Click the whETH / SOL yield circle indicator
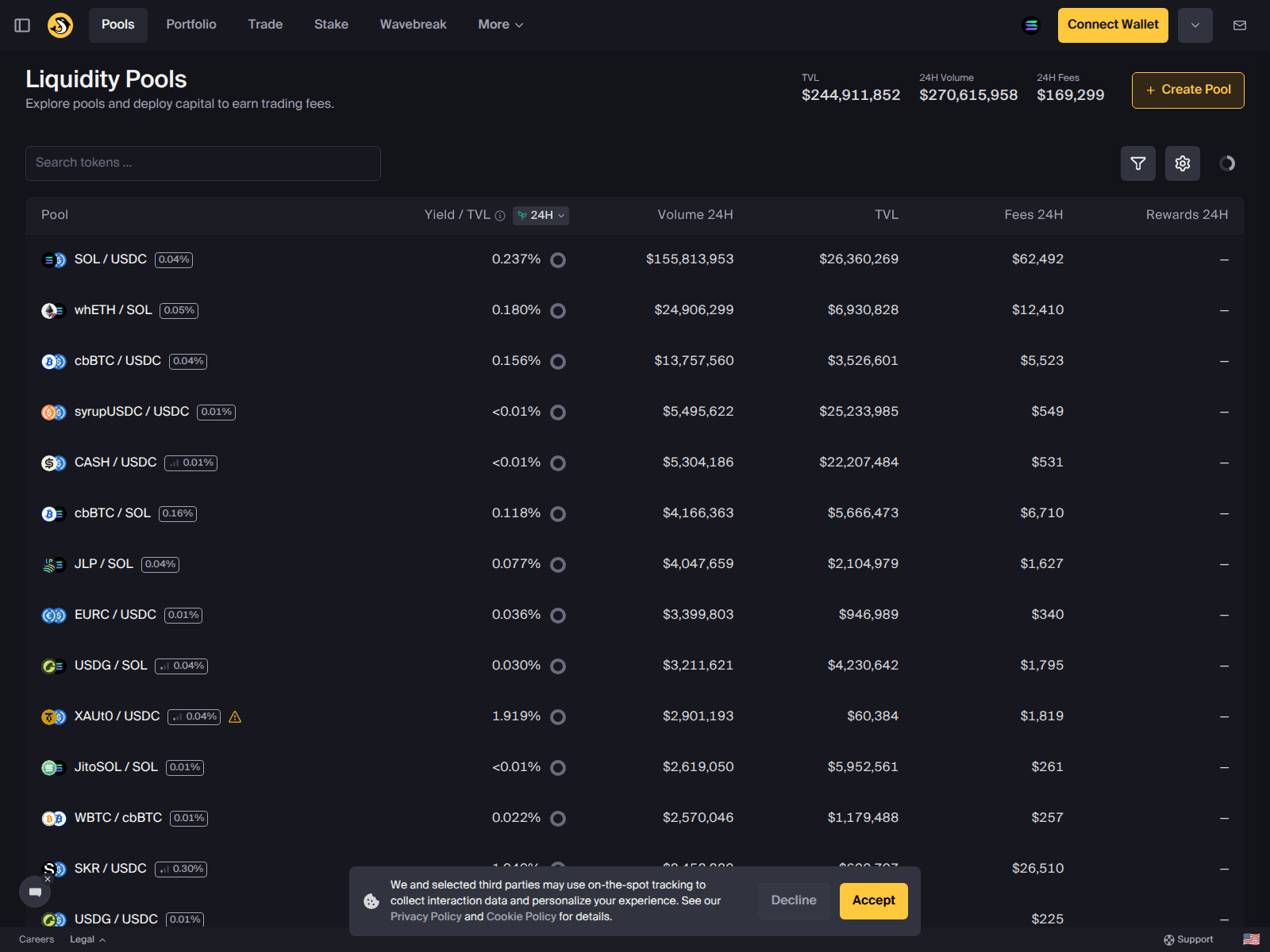 pyautogui.click(x=558, y=311)
